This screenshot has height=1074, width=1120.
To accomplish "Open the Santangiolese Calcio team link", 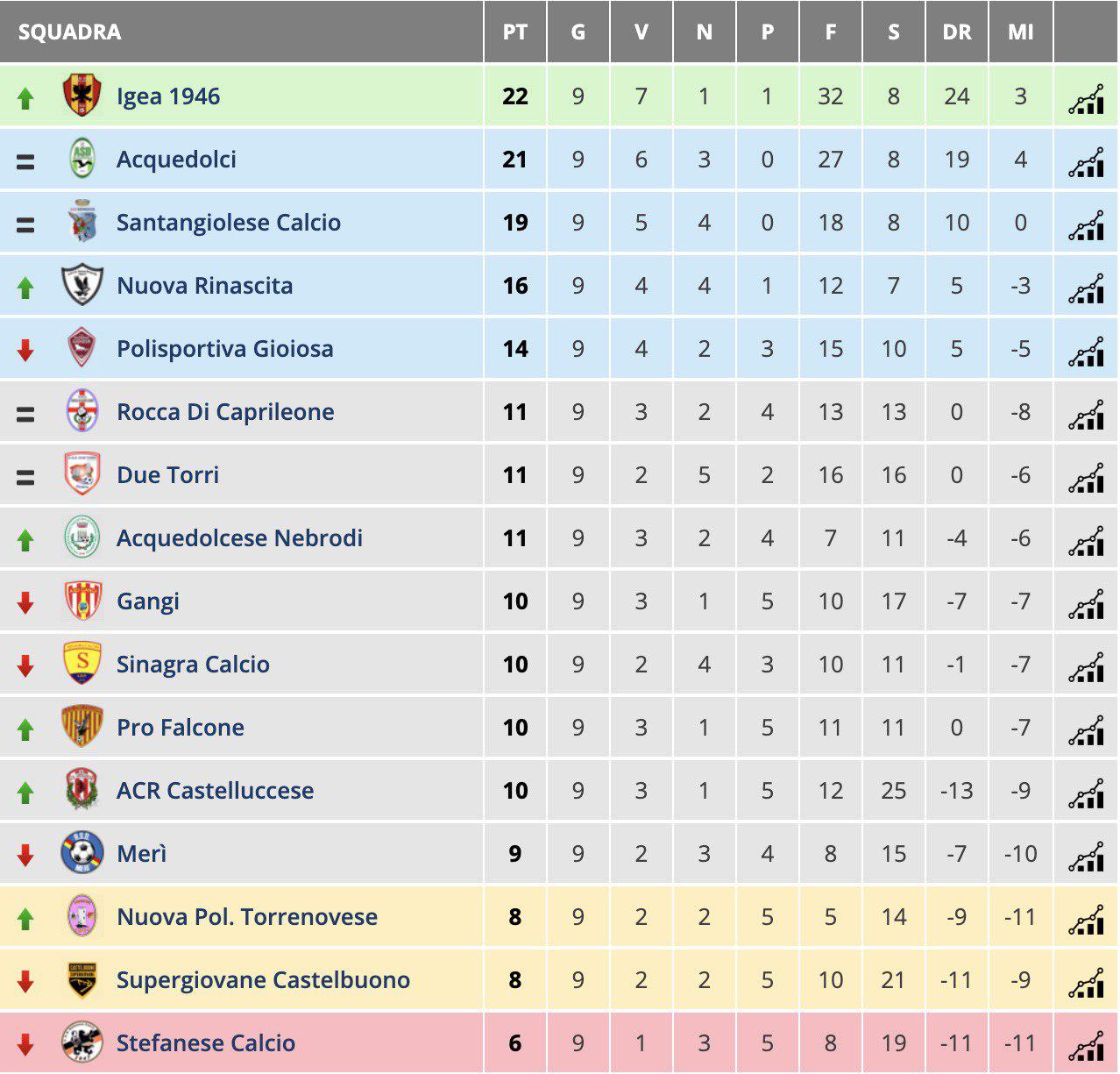I will click(229, 223).
